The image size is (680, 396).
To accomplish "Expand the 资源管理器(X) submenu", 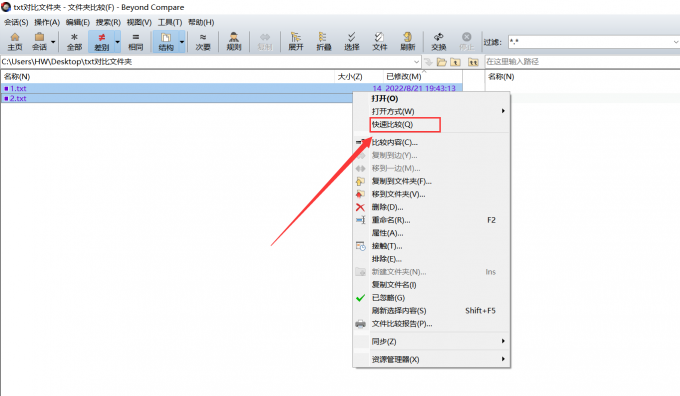I will [x=431, y=360].
